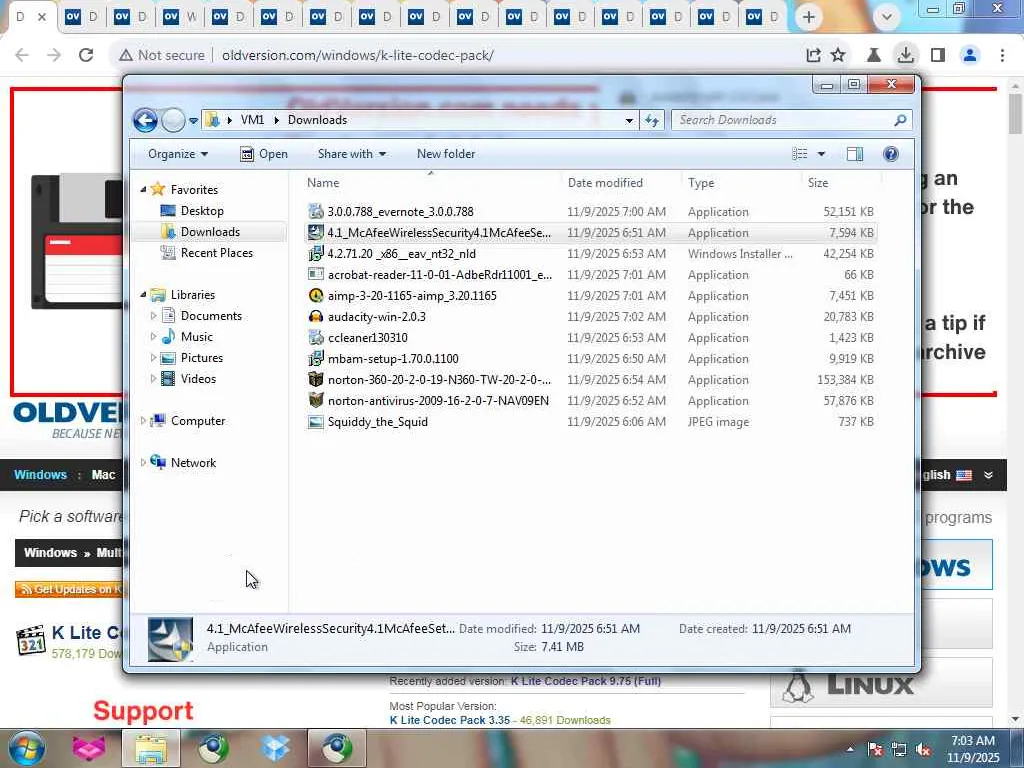Click Chrome share page icon

(813, 55)
